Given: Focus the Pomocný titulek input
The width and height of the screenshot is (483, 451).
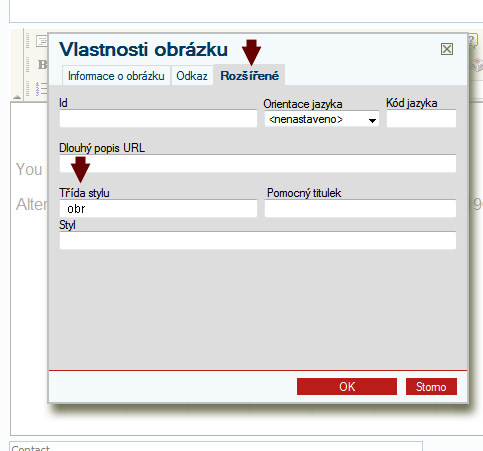Looking at the screenshot, I should pyautogui.click(x=360, y=209).
